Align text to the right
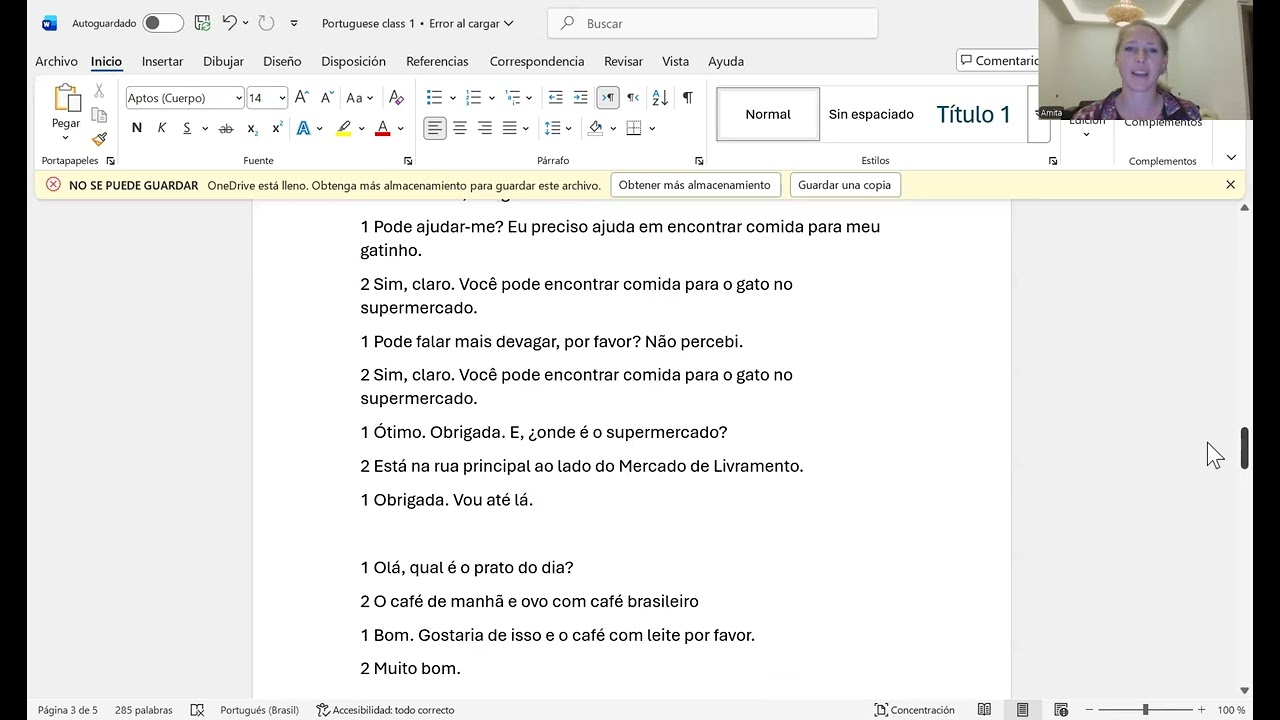 (x=485, y=128)
